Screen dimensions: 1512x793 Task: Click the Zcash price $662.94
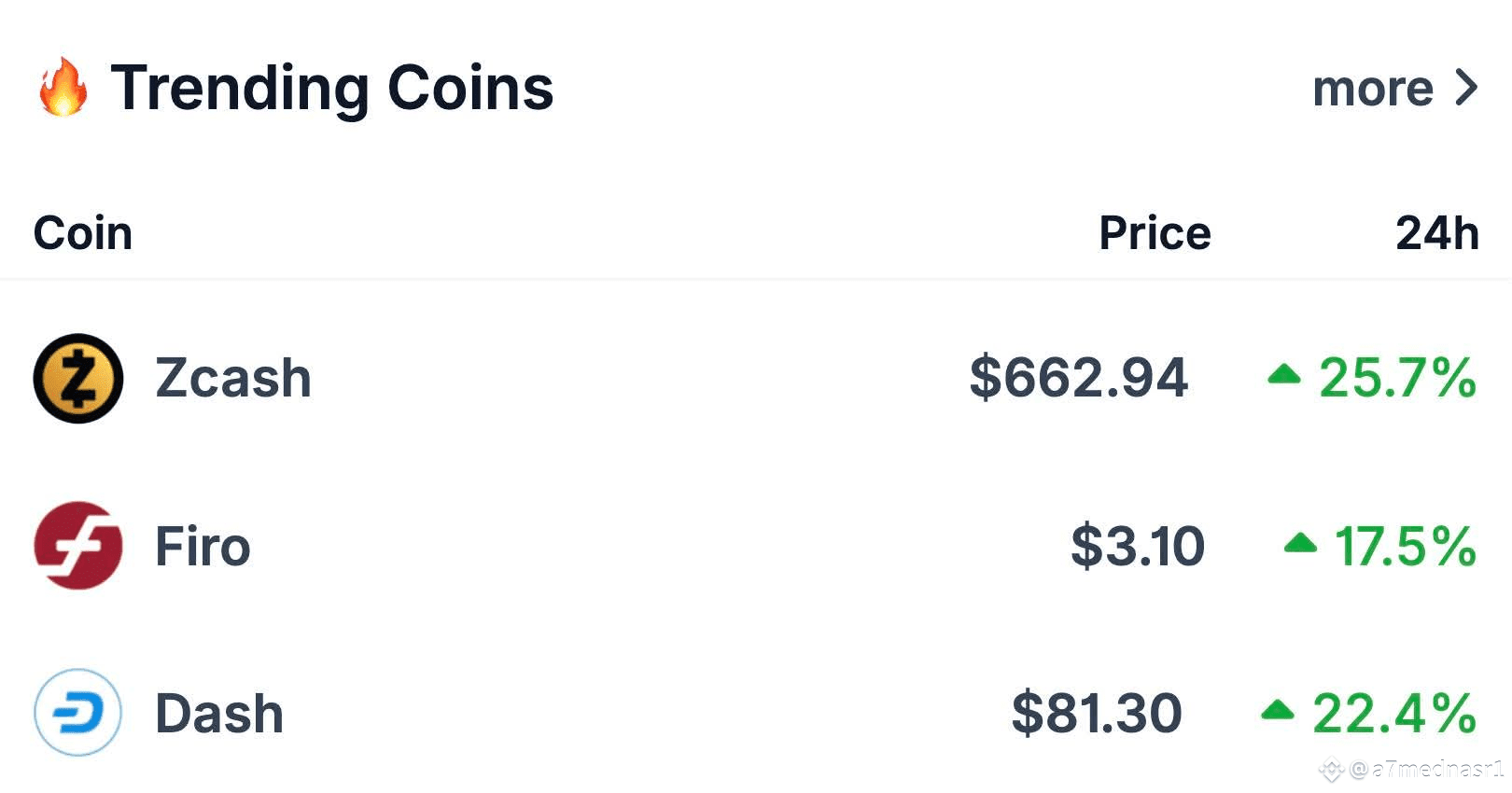[x=1079, y=378]
